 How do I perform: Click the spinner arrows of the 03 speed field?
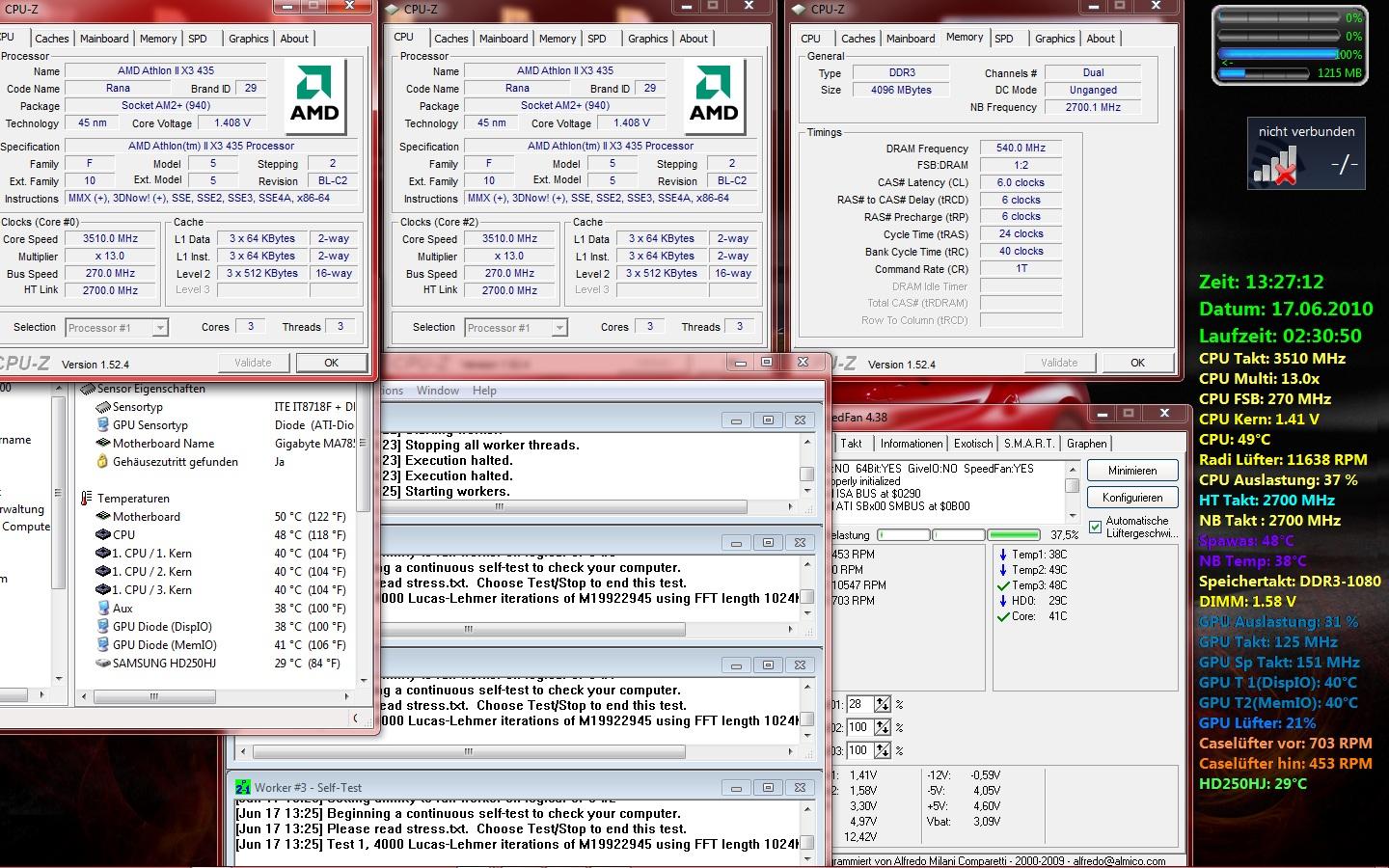[x=882, y=750]
